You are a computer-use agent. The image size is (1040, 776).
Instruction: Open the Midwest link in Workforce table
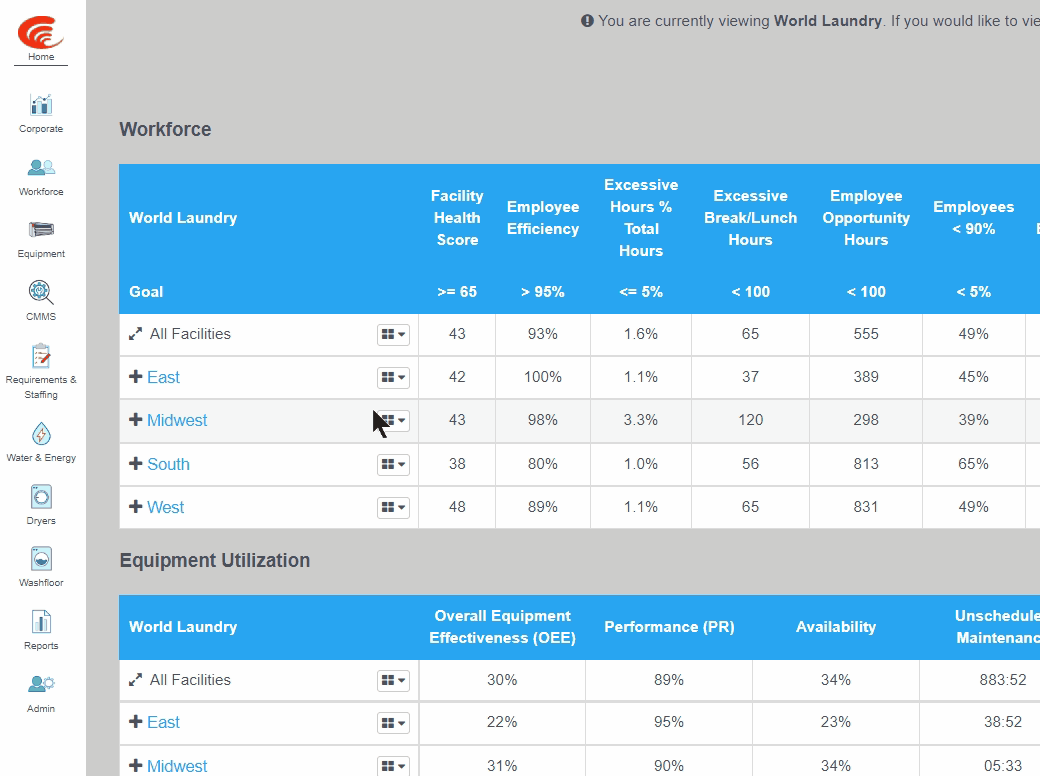pos(177,420)
